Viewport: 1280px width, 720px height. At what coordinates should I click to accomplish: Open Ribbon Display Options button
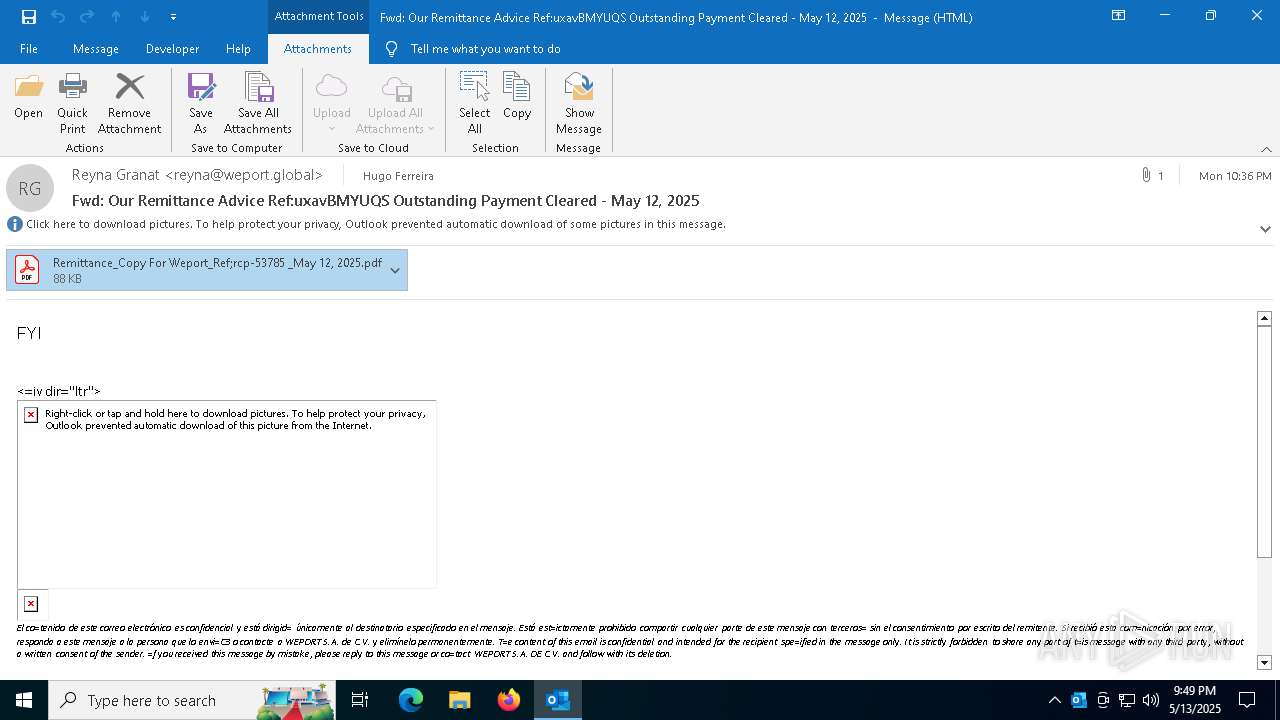coord(1119,16)
